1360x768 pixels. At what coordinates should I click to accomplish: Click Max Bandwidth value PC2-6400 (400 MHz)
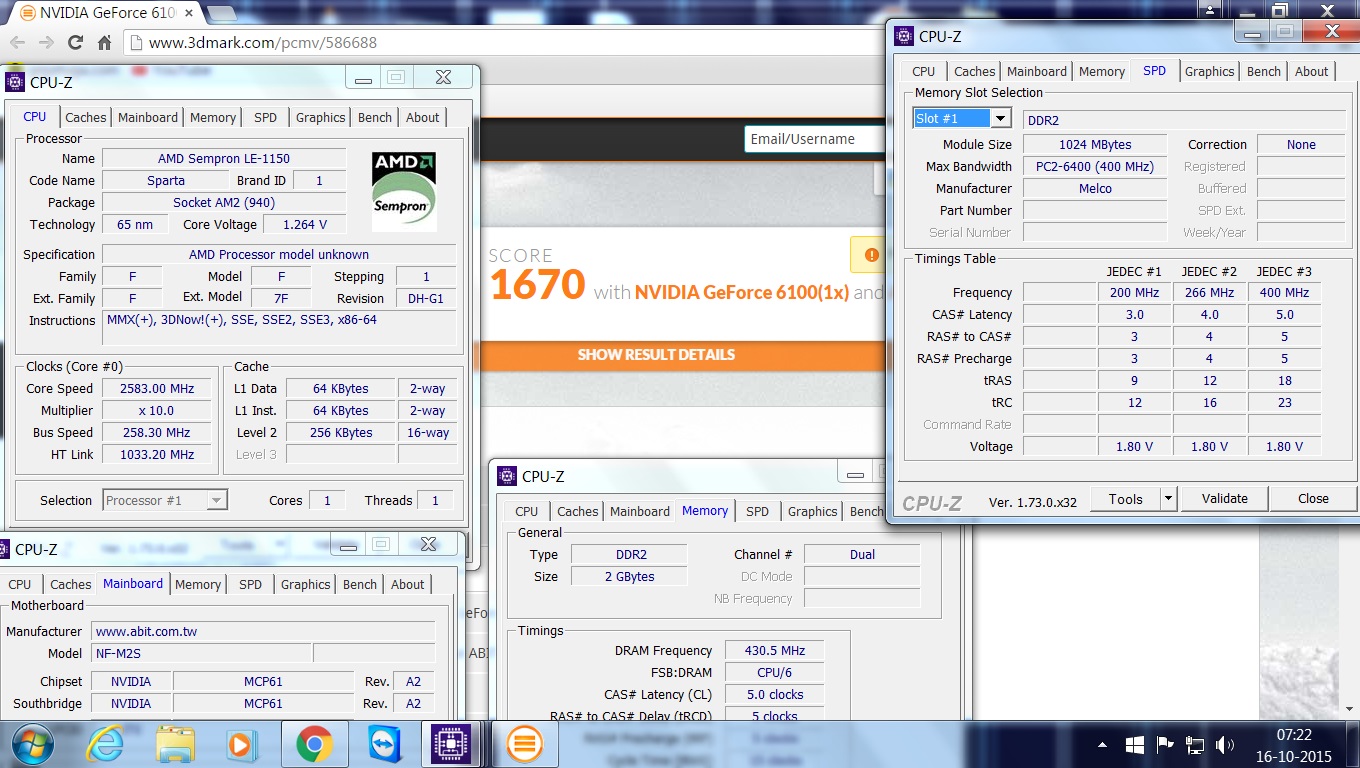pos(1095,166)
